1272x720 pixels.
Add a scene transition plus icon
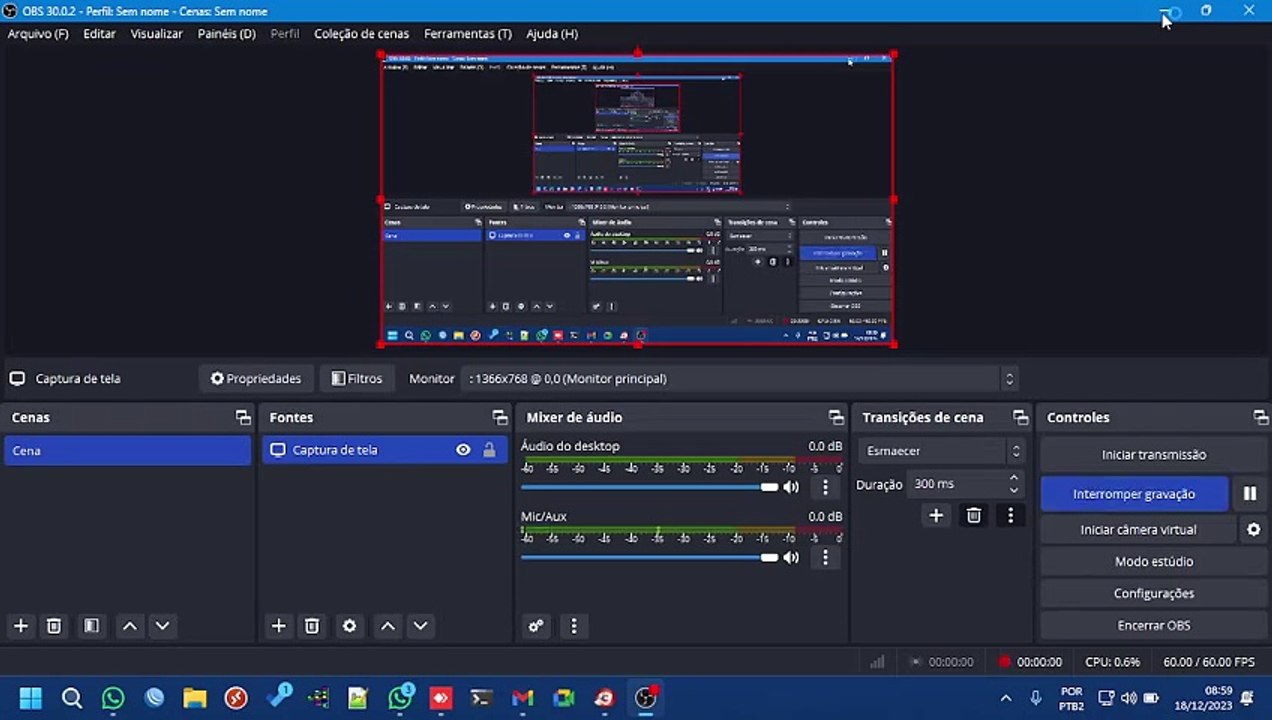pos(936,516)
